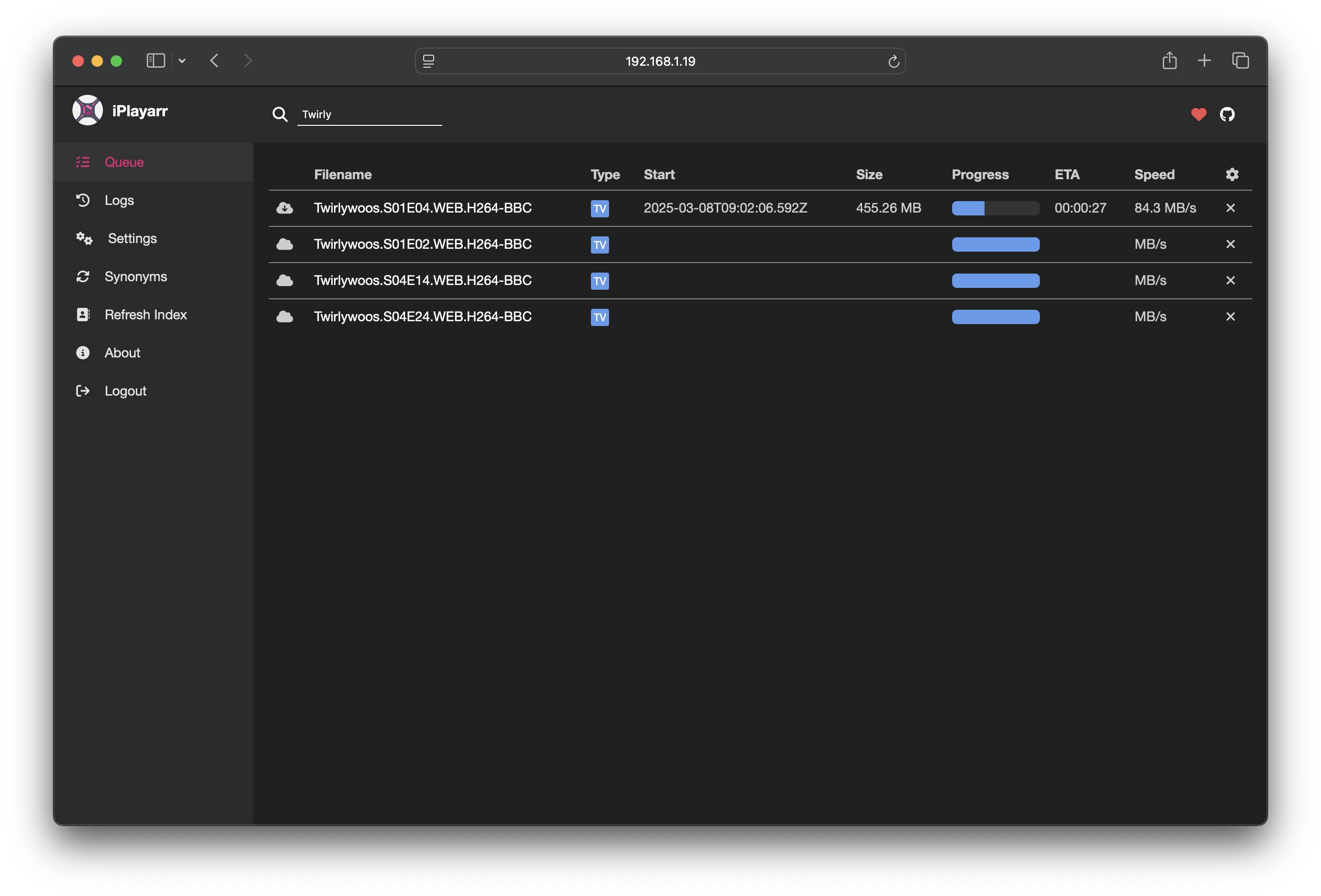Focus the Twirly search field
This screenshot has height=896, width=1321.
click(x=369, y=114)
